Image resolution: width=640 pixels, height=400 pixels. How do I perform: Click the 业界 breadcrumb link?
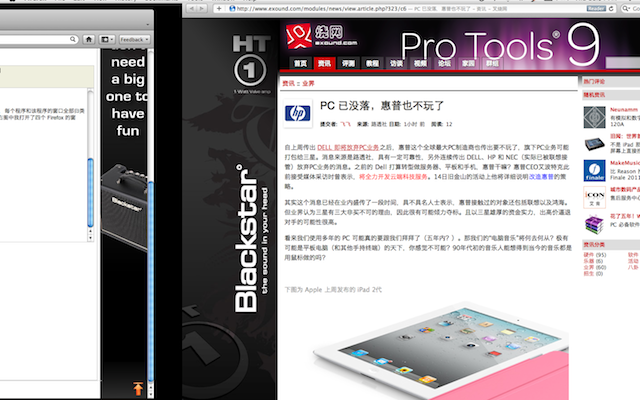coord(308,83)
